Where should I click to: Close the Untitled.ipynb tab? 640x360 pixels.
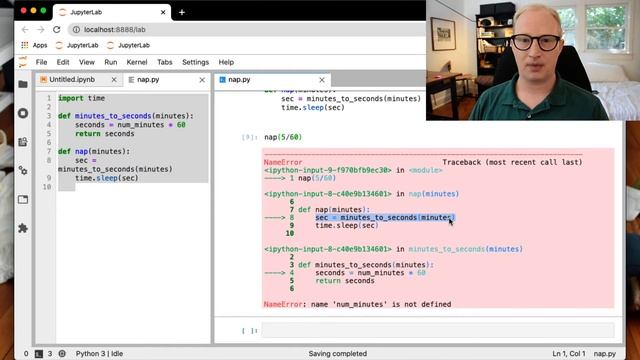pyautogui.click(x=114, y=80)
